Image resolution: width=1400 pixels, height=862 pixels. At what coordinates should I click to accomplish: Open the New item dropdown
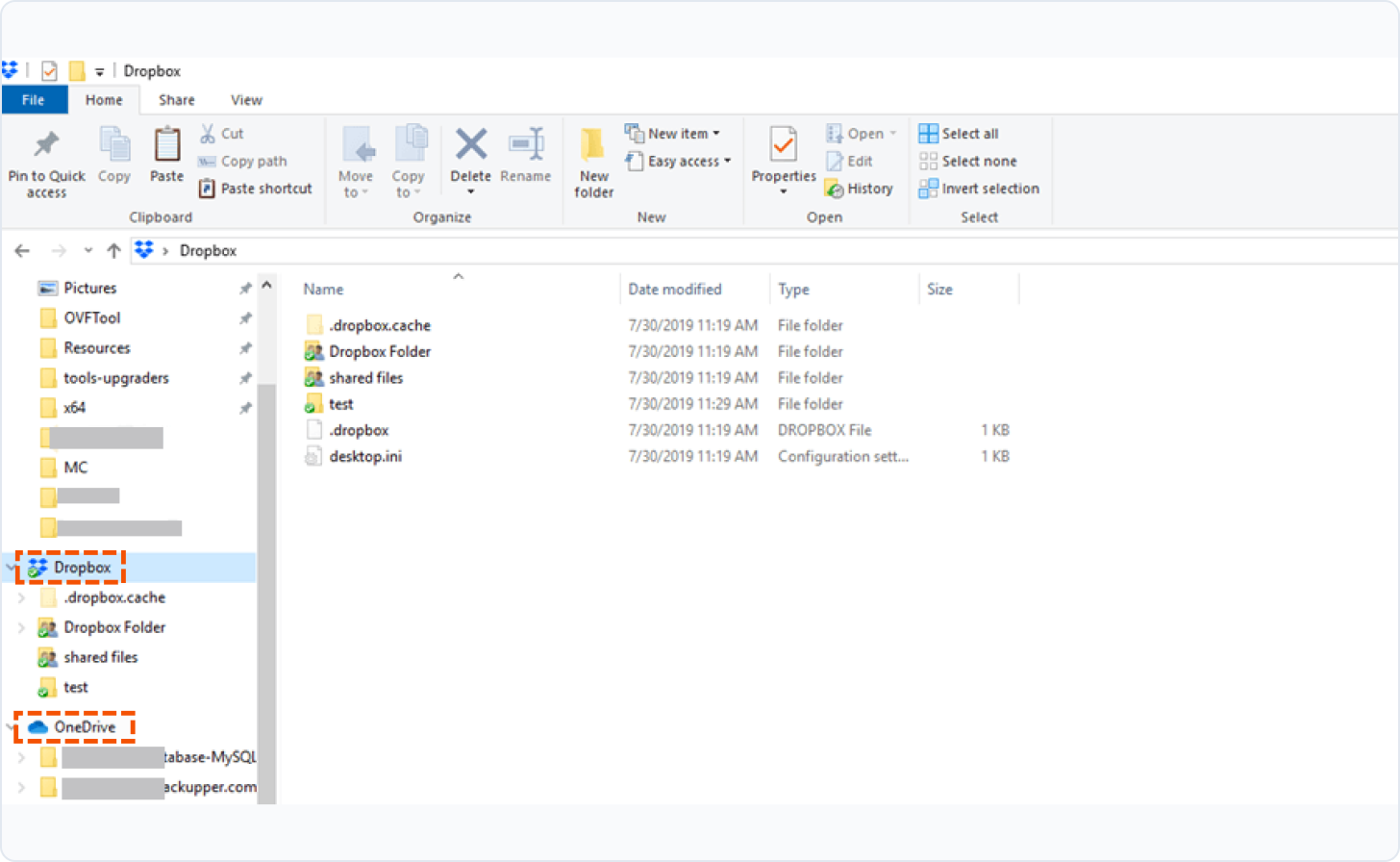(x=672, y=134)
